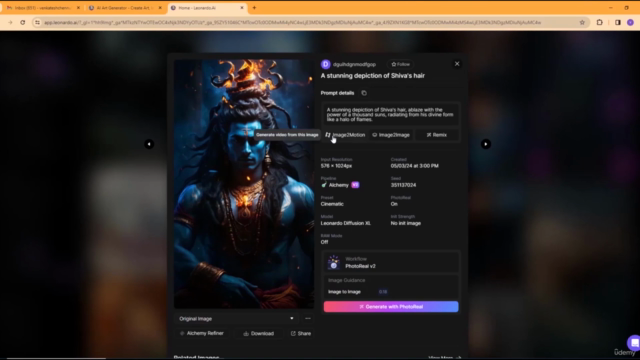Click the Image2Motion button
This screenshot has height=360, width=640.
[x=345, y=135]
